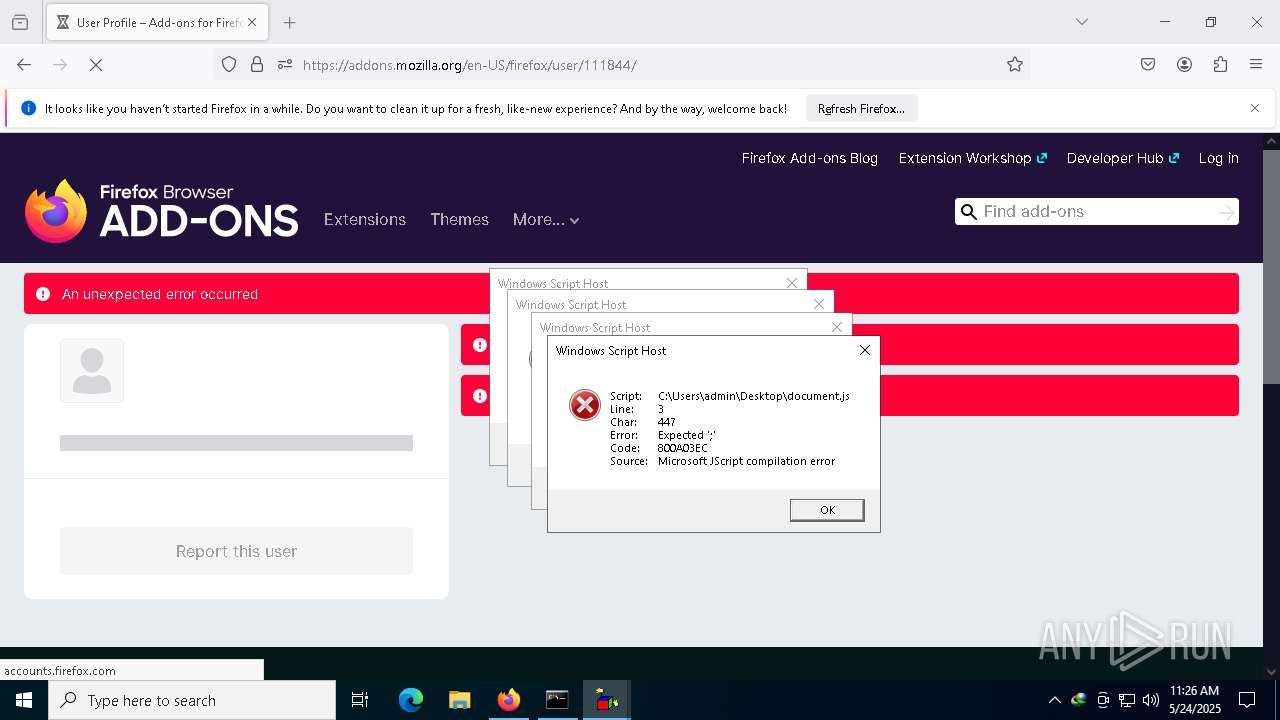The width and height of the screenshot is (1280, 720).
Task: Stop loading the page
Action: point(96,64)
